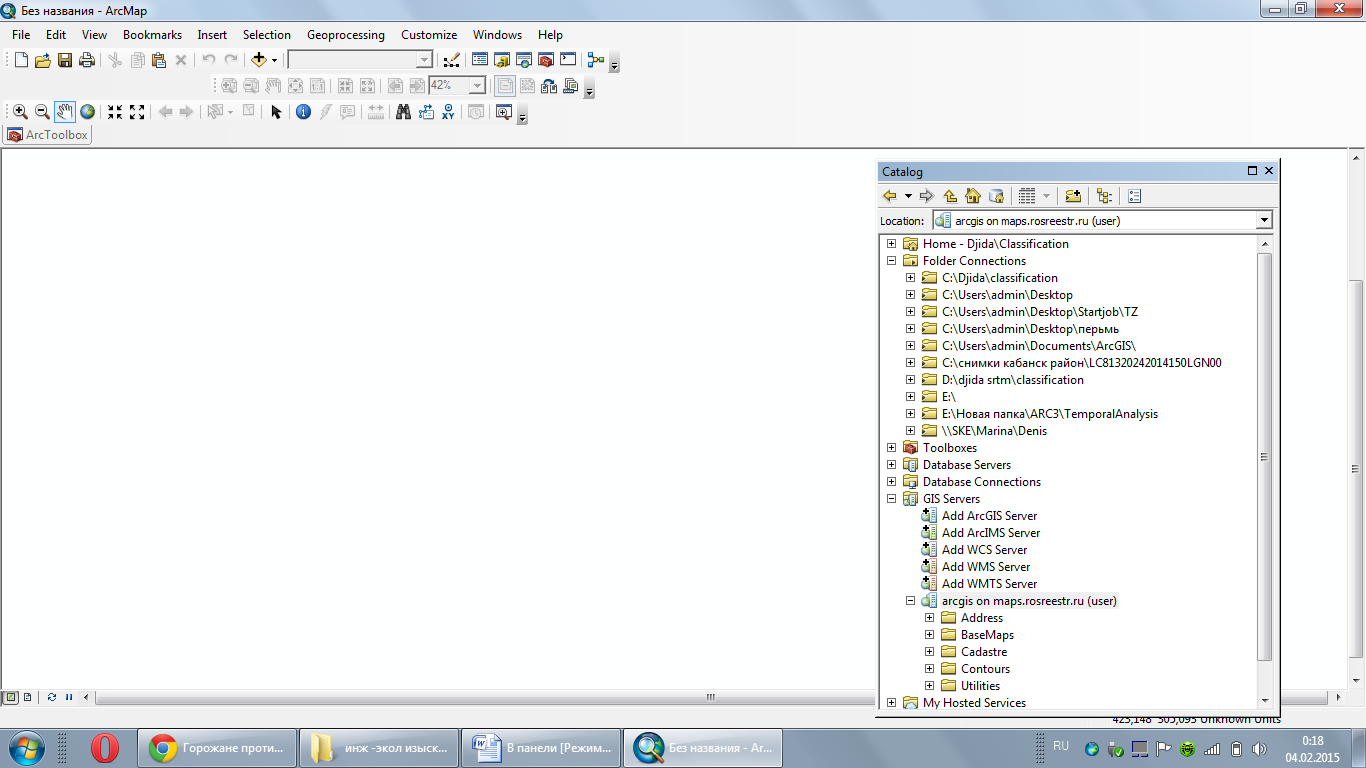1366x768 pixels.
Task: Open the 42% layout zoom dropdown
Action: coord(478,86)
